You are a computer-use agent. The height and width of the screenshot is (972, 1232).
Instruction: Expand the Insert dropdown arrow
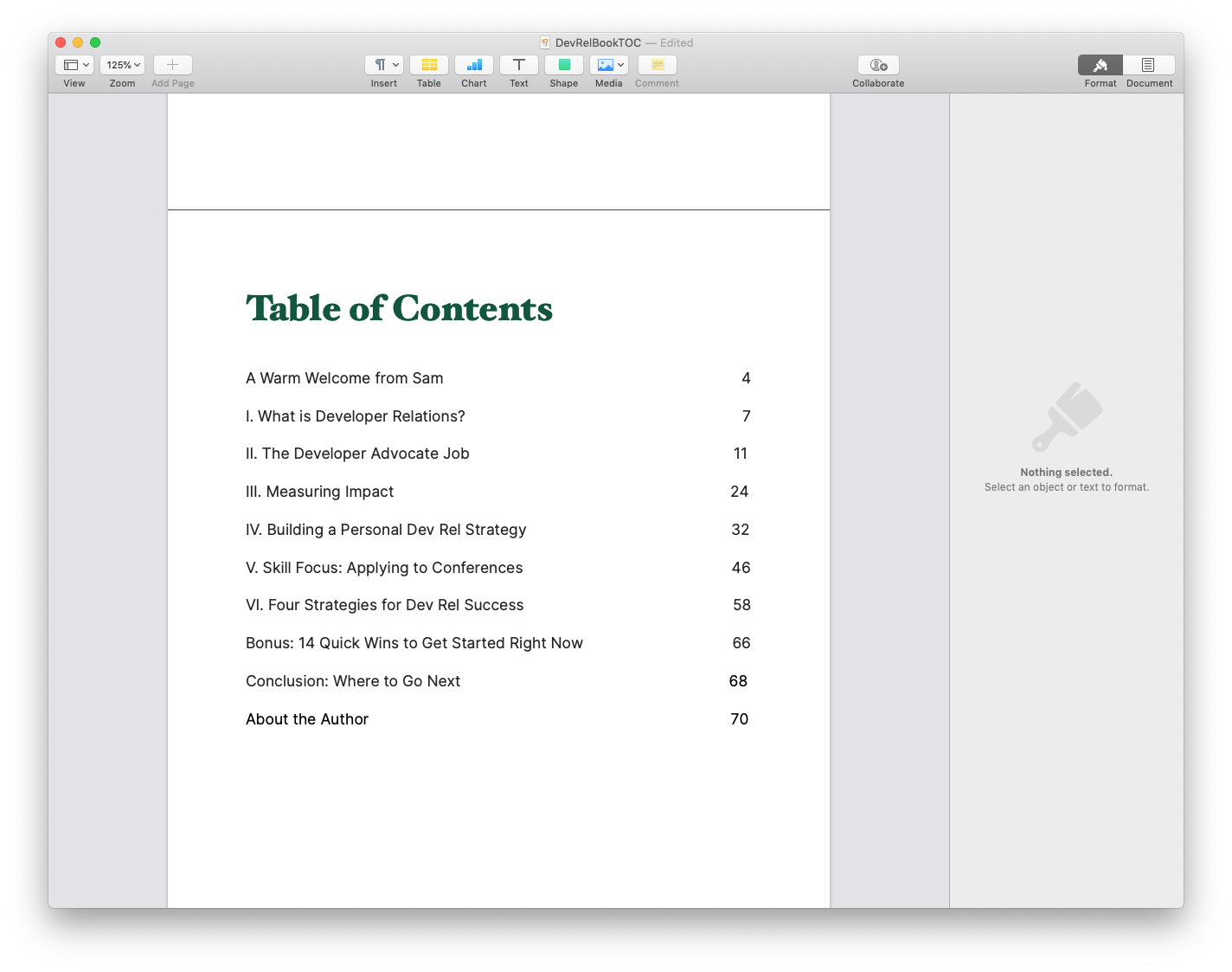(394, 65)
